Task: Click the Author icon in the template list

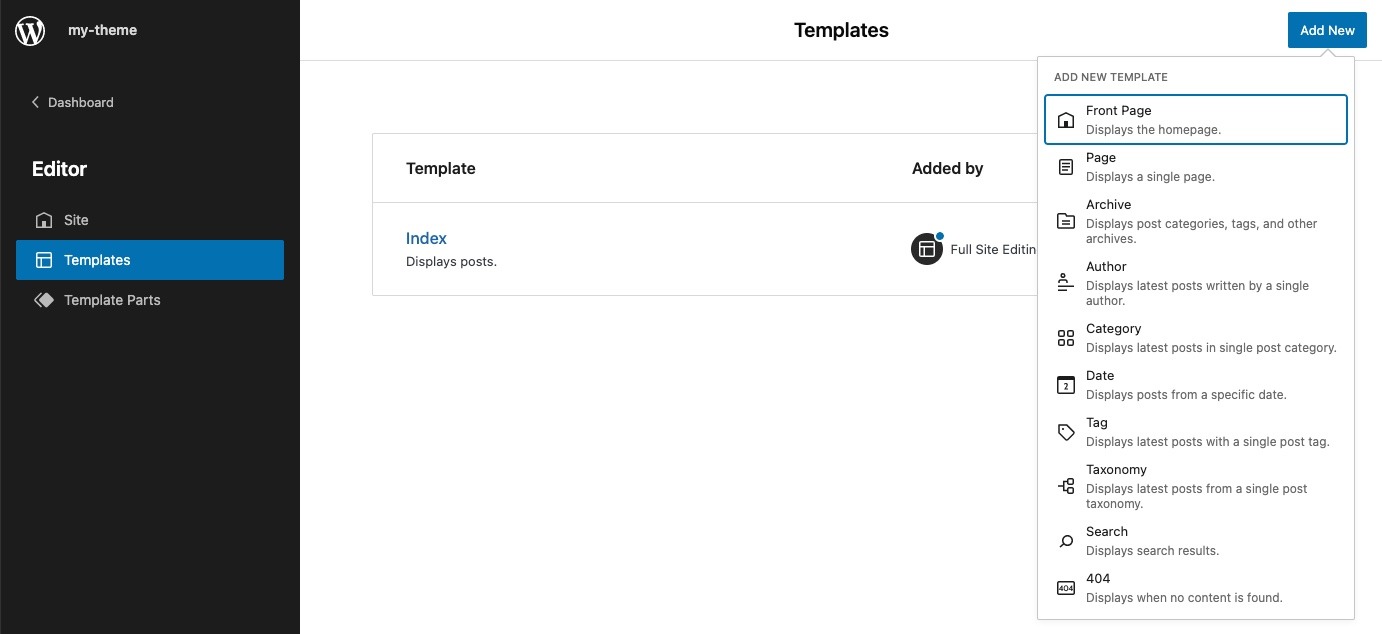Action: coord(1065,282)
